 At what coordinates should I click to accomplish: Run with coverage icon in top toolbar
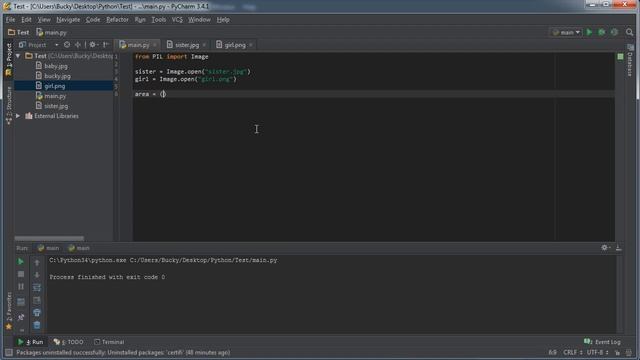[x=614, y=32]
